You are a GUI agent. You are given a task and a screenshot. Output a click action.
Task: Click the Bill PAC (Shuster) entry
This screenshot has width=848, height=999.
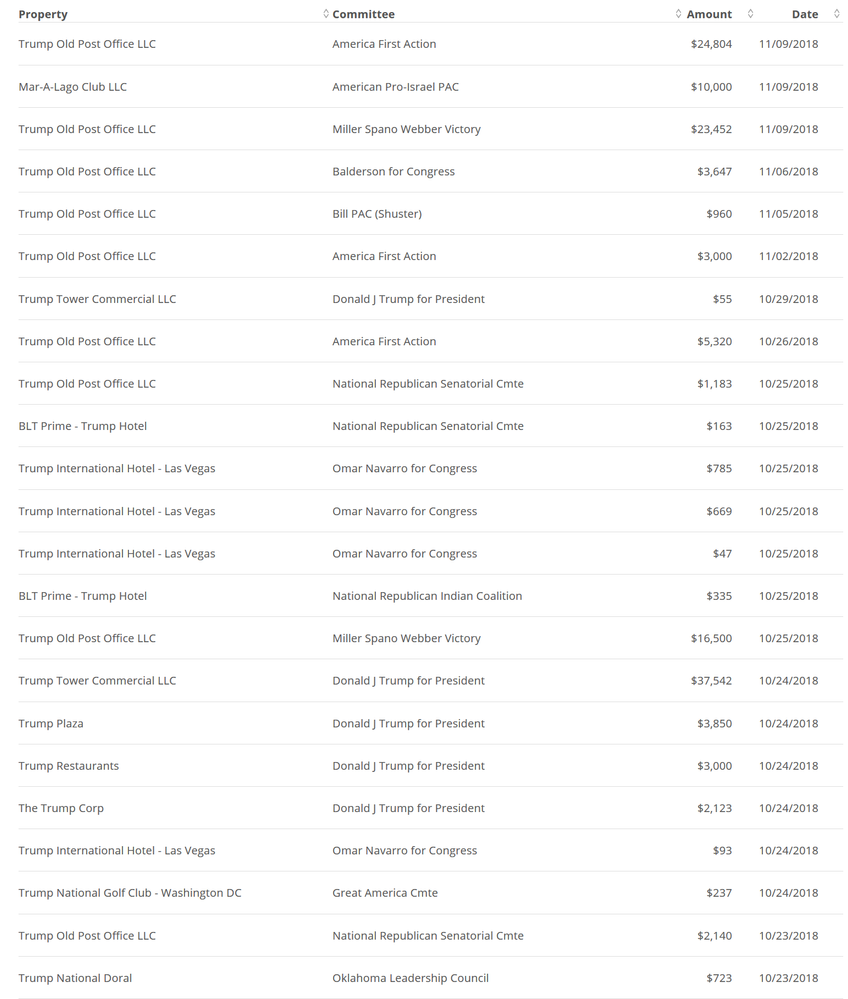(x=377, y=214)
